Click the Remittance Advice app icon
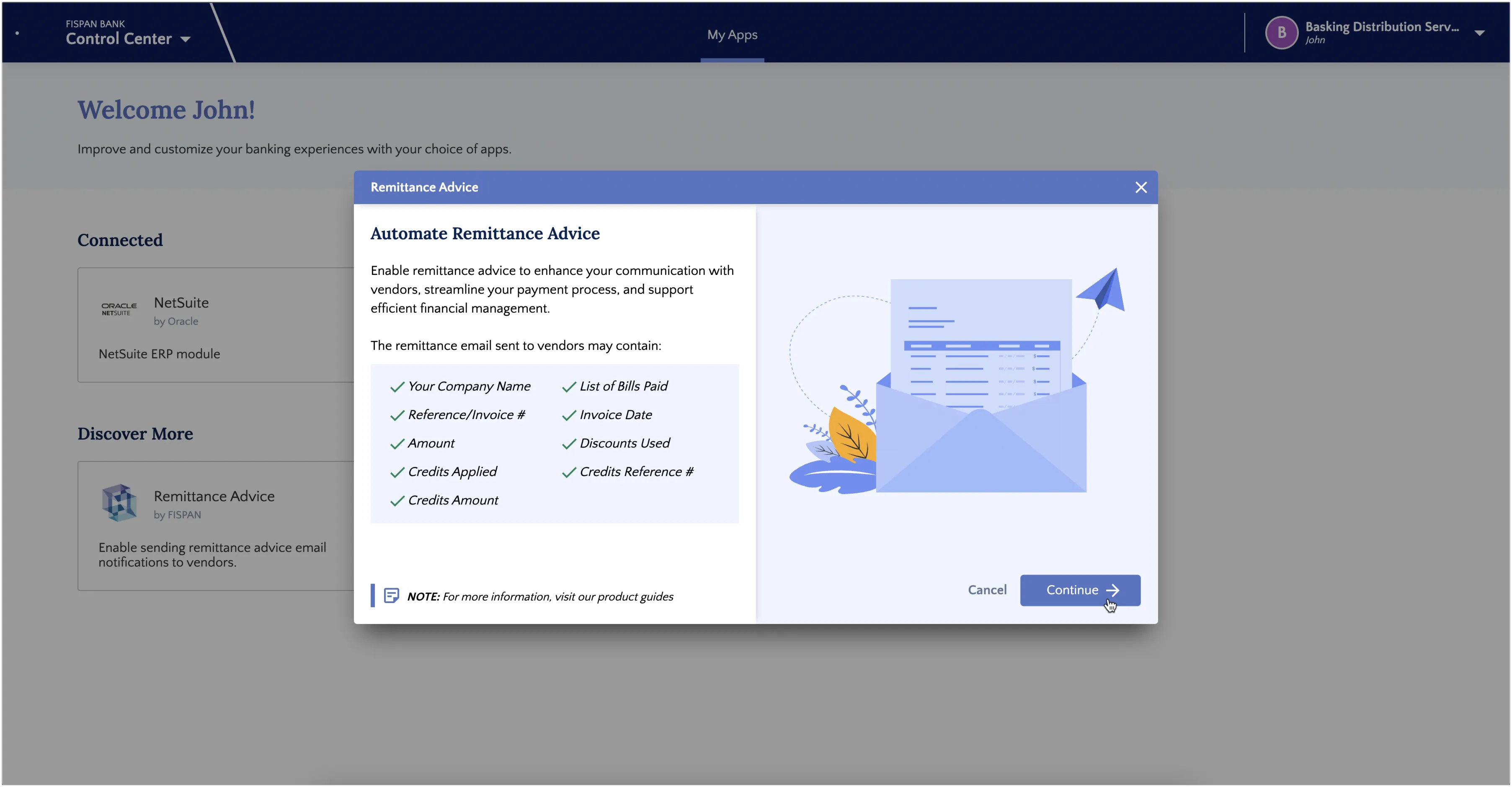This screenshot has width=1512, height=787. pyautogui.click(x=119, y=503)
